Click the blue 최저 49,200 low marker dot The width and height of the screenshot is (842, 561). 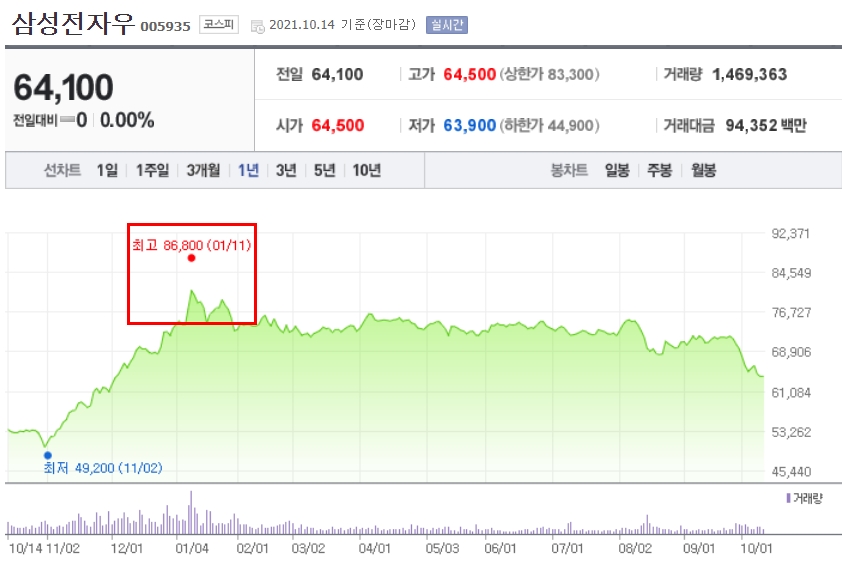click(x=48, y=455)
